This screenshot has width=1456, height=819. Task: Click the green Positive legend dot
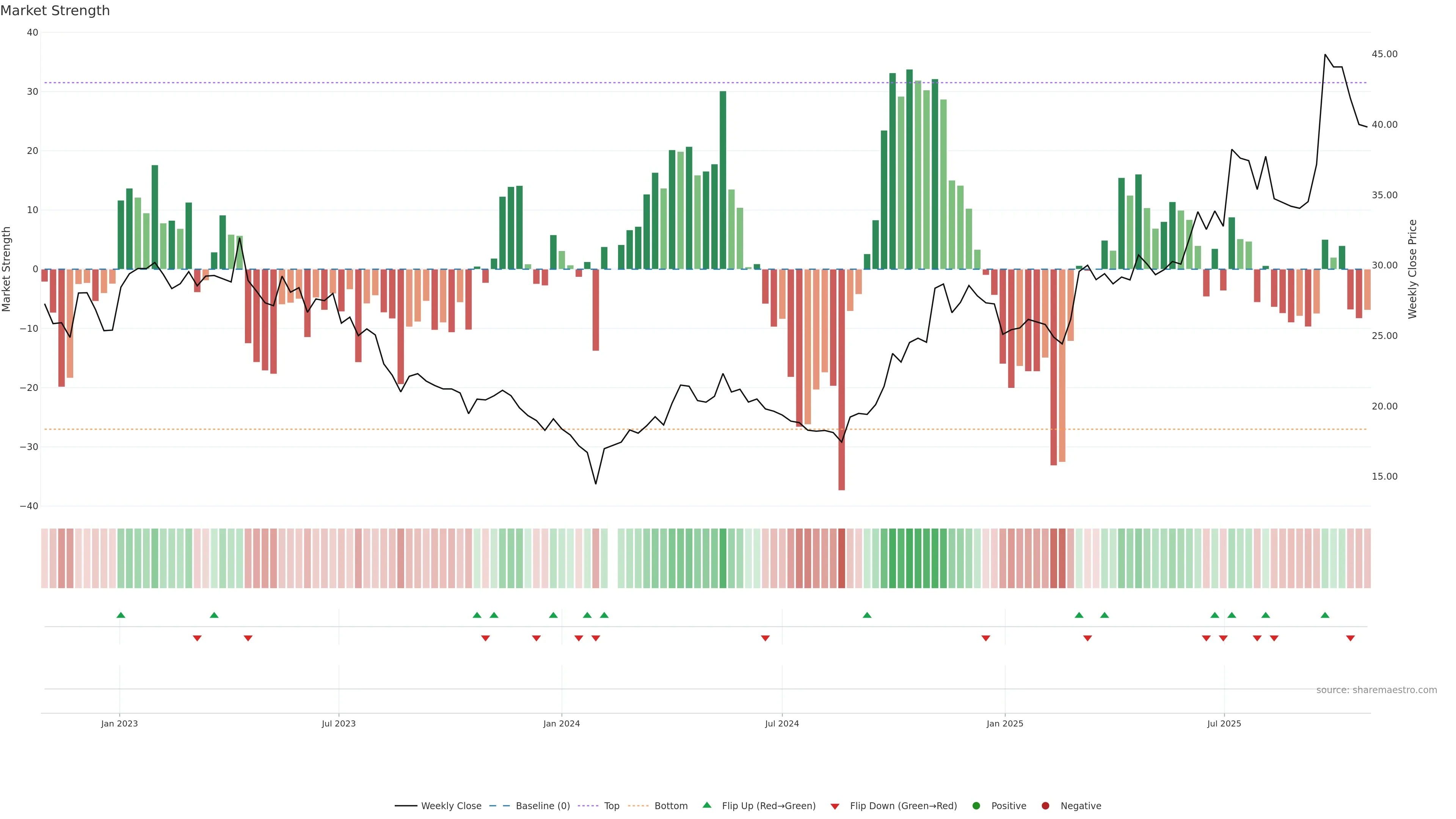pos(976,805)
